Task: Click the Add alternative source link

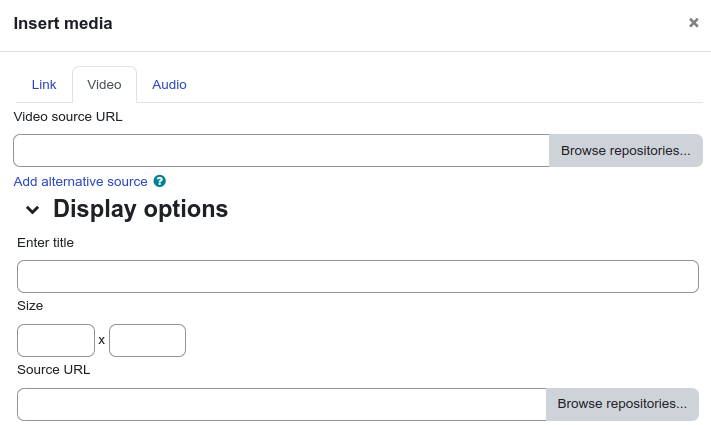Action: pos(80,182)
